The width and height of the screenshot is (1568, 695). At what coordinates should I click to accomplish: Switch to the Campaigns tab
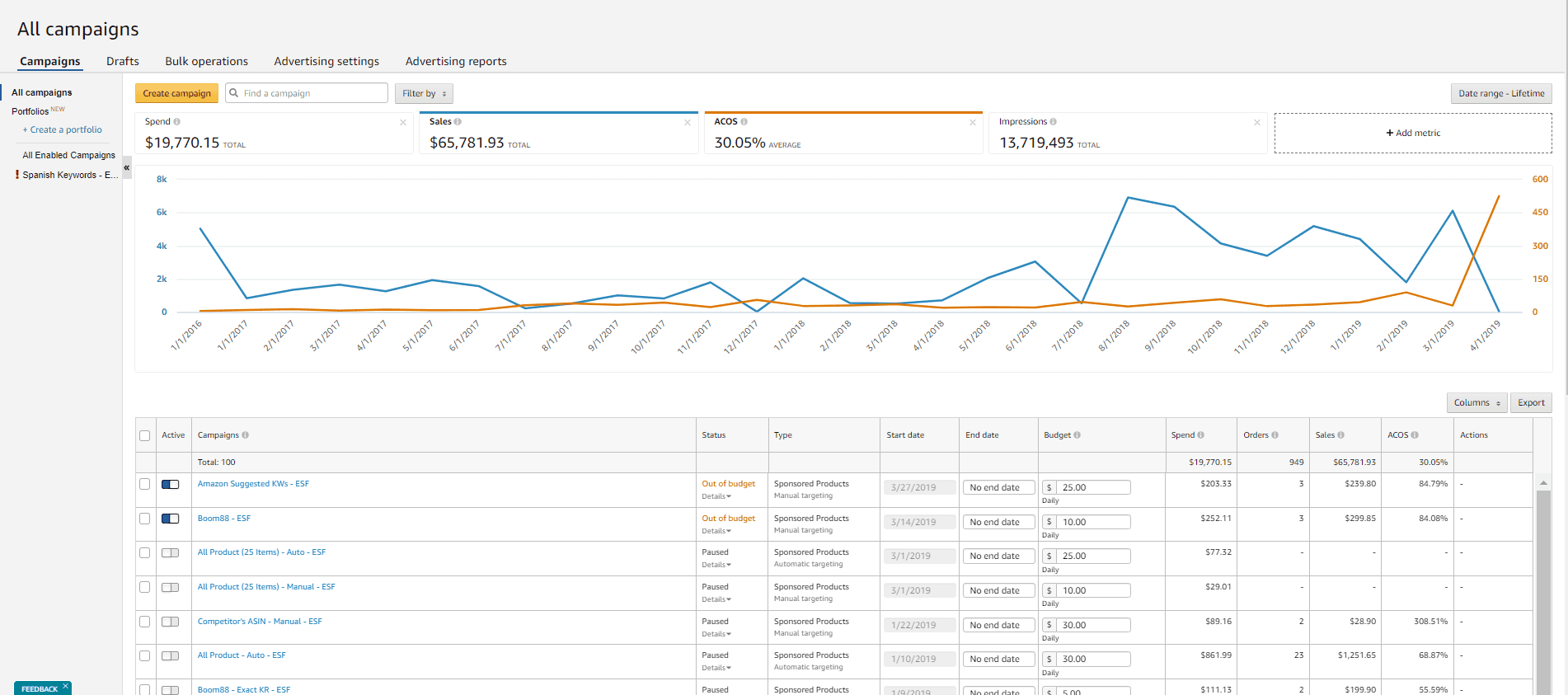pos(50,61)
